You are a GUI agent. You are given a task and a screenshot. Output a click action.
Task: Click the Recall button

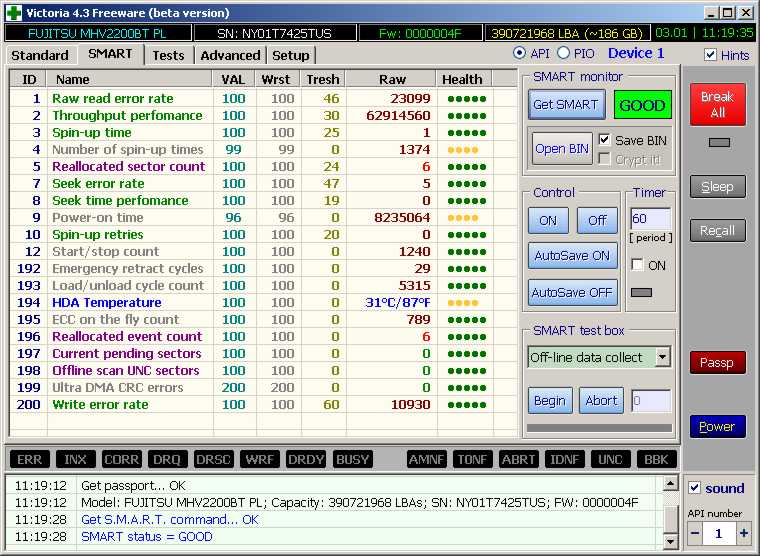click(718, 231)
